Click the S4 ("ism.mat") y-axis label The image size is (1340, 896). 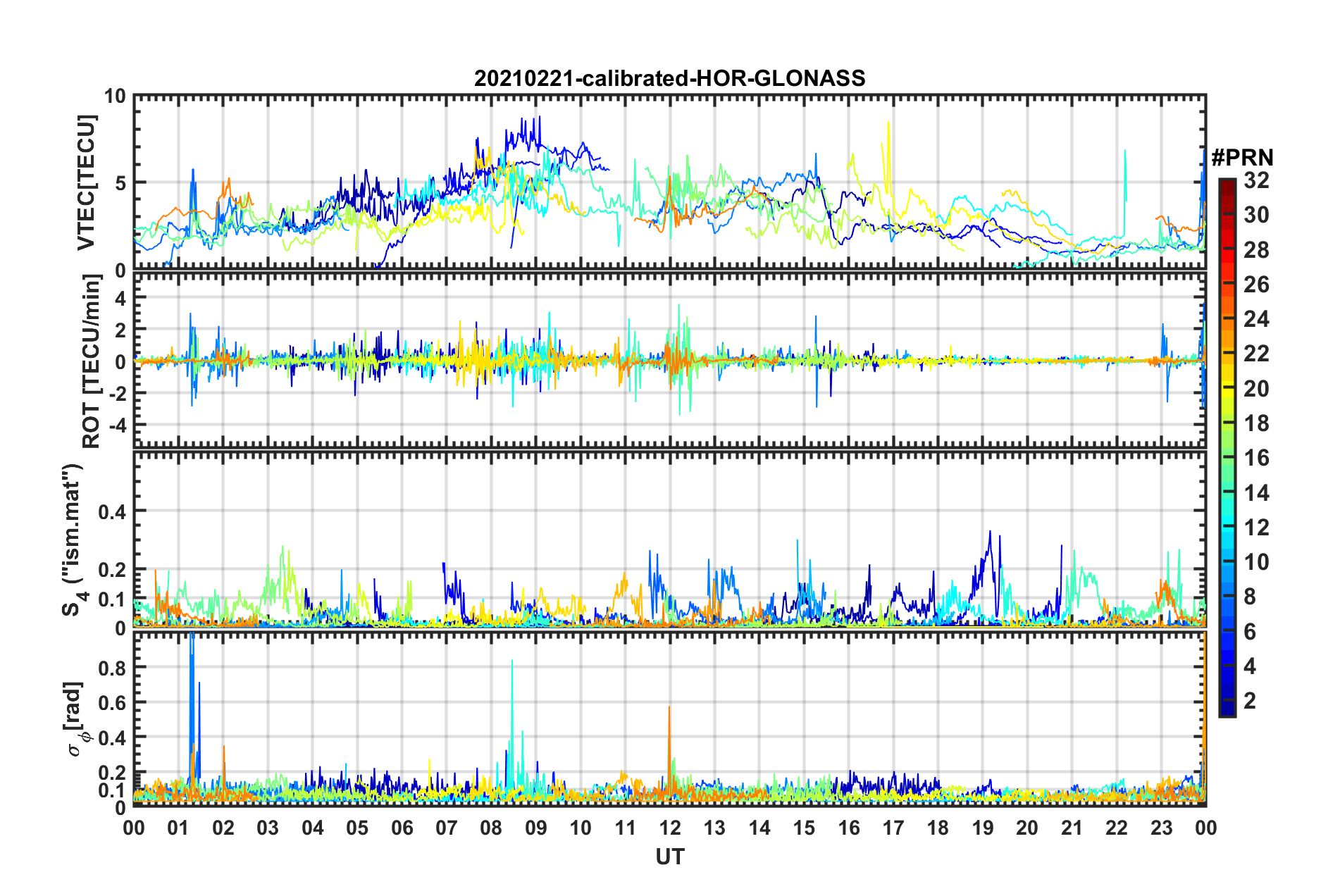pos(73,540)
